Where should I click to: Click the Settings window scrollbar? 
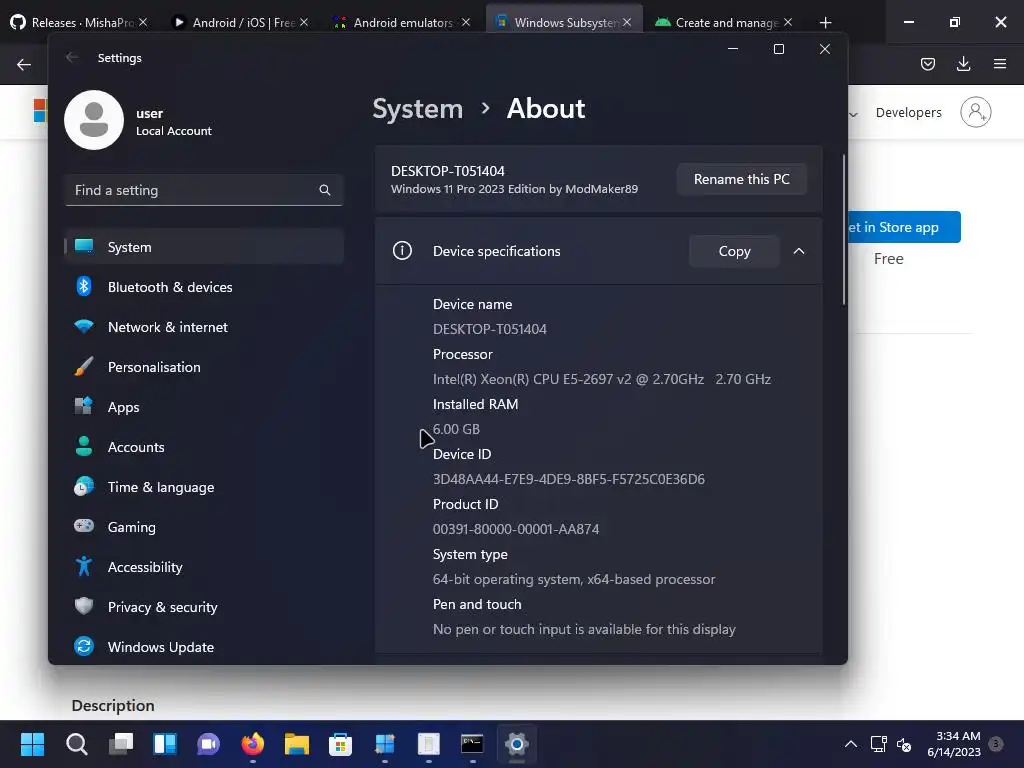coord(844,230)
